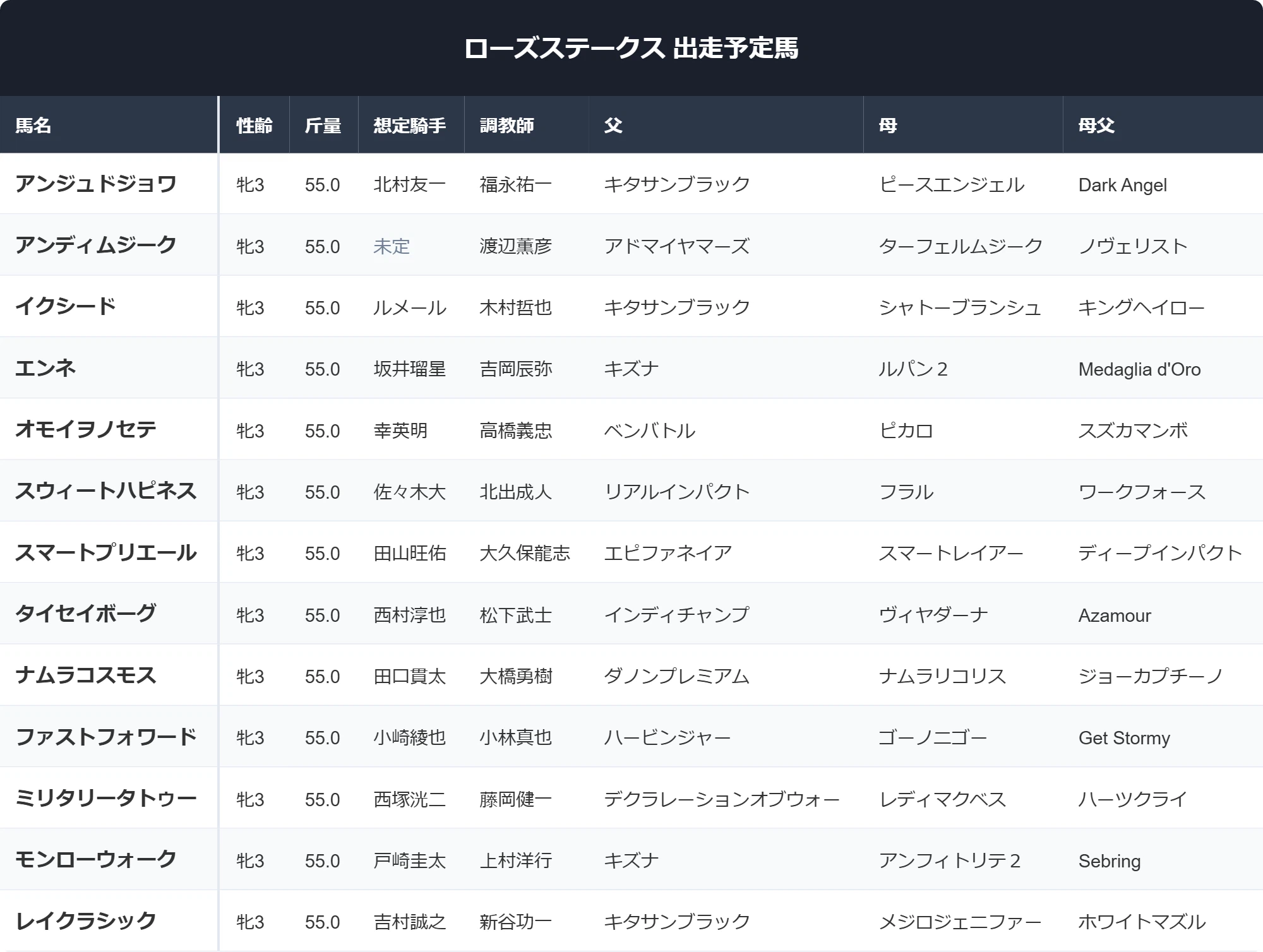Select horse スマートプリエール

pyautogui.click(x=106, y=552)
